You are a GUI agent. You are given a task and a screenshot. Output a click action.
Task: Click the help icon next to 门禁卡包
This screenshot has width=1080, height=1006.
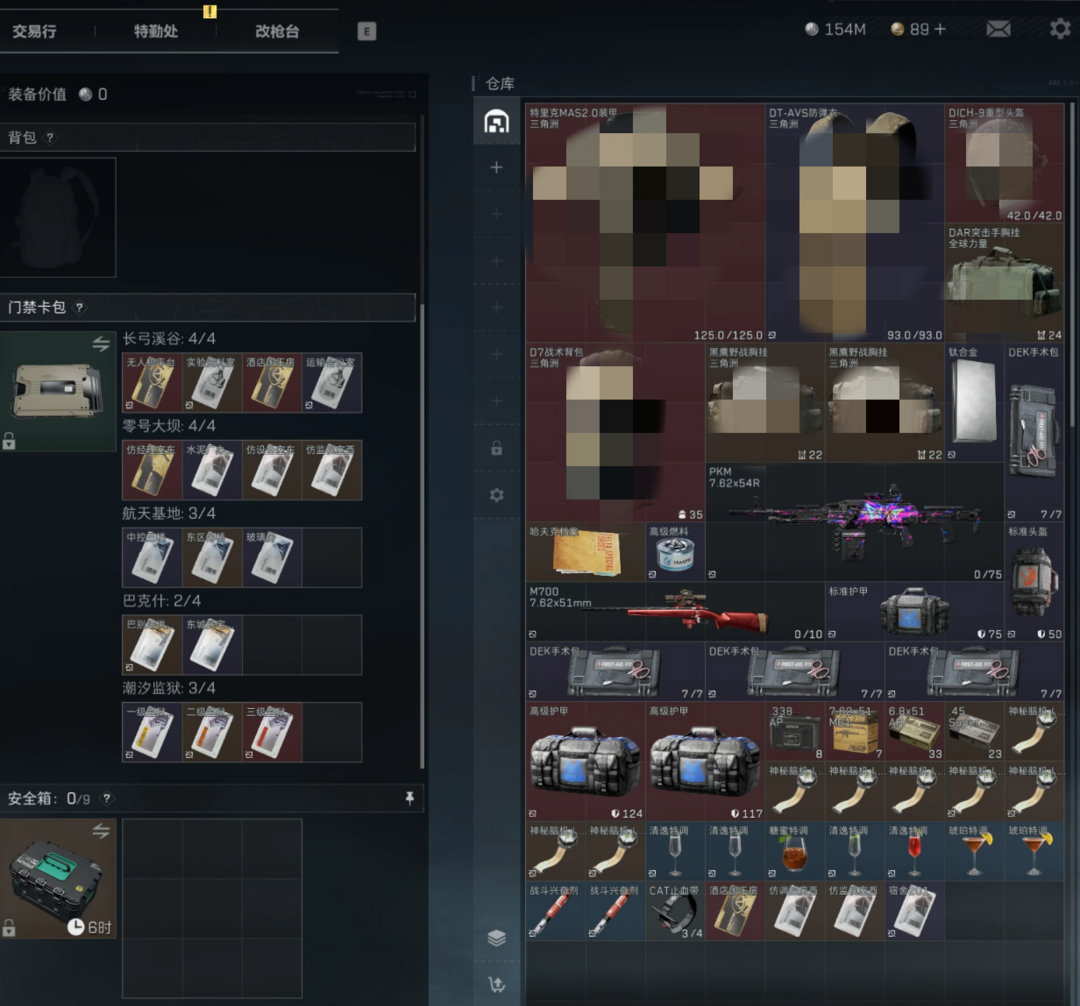click(80, 308)
